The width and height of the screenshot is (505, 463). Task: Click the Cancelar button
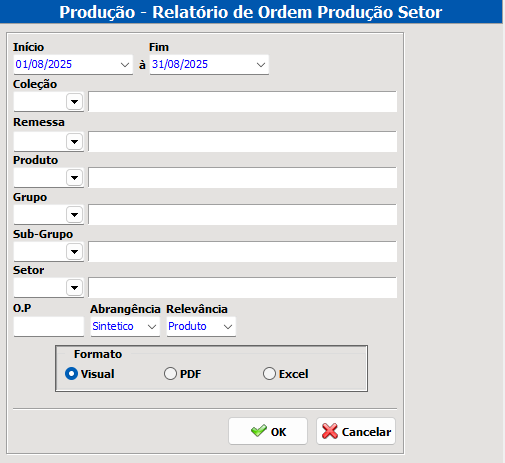coord(356,431)
